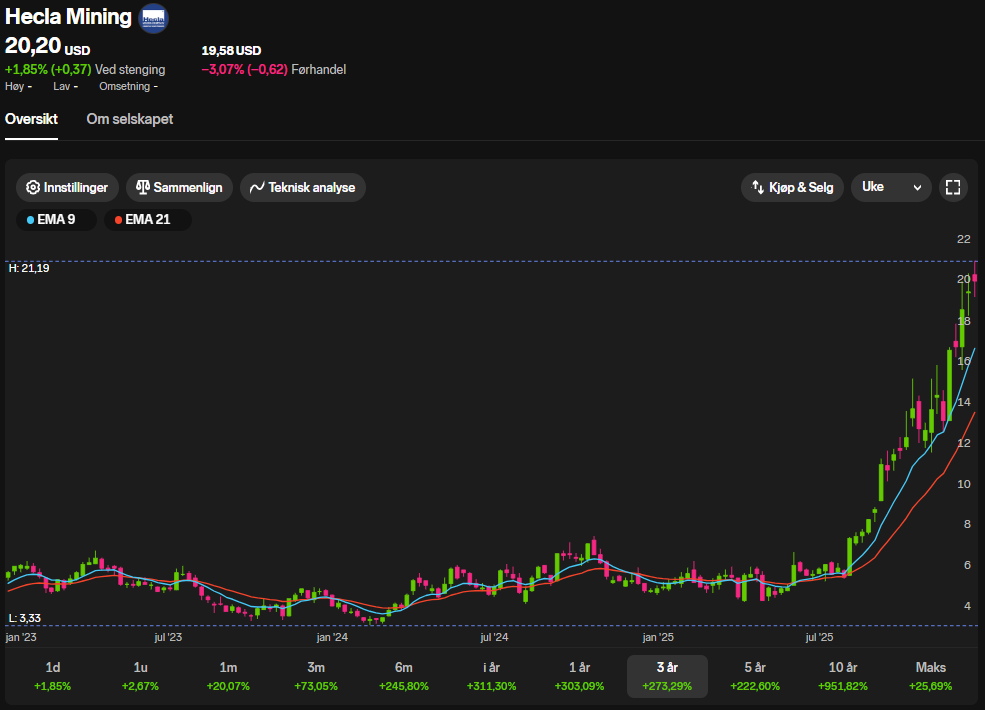Select the 1m time range
The width and height of the screenshot is (985, 710).
coord(229,676)
